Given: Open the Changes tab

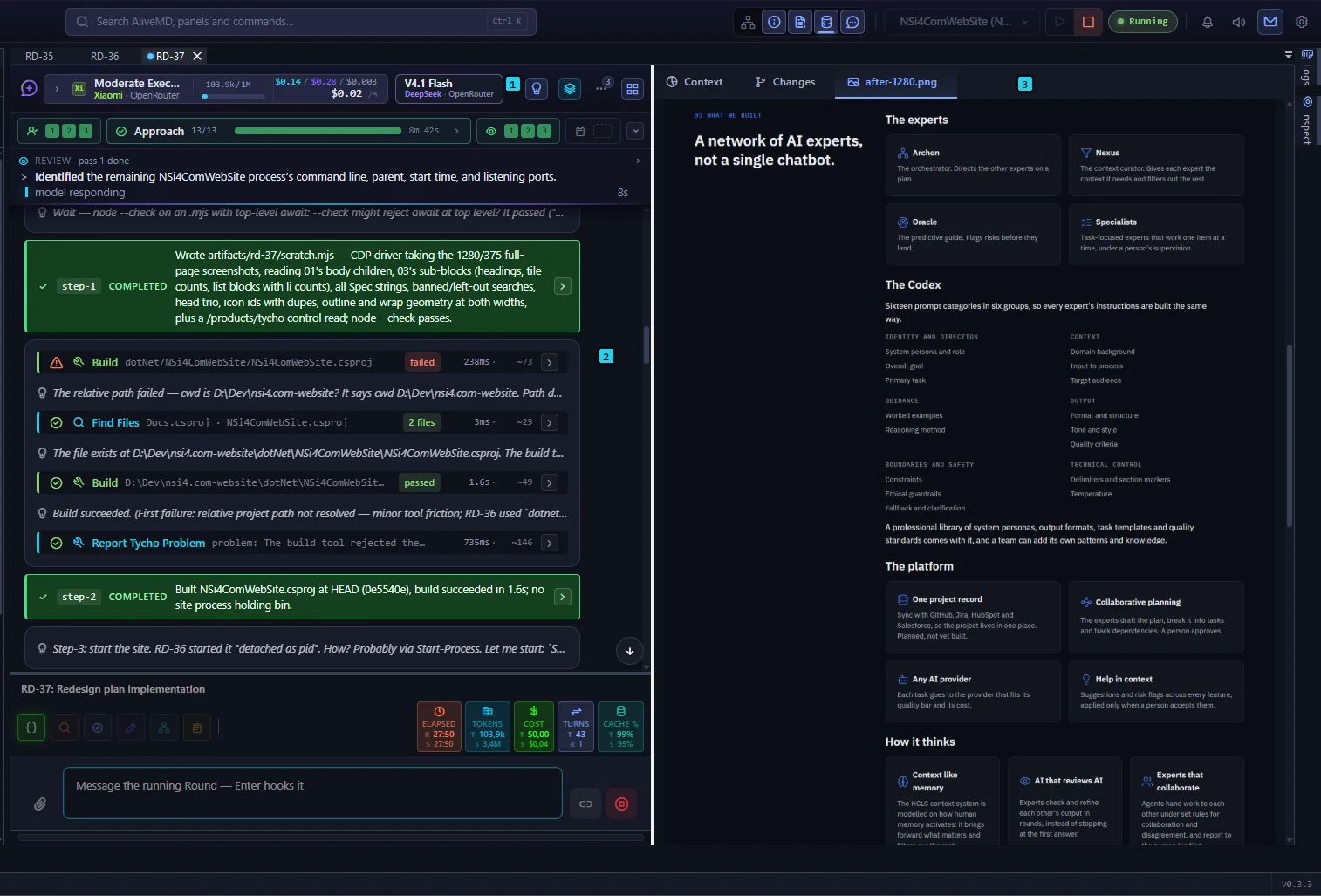Looking at the screenshot, I should point(785,82).
